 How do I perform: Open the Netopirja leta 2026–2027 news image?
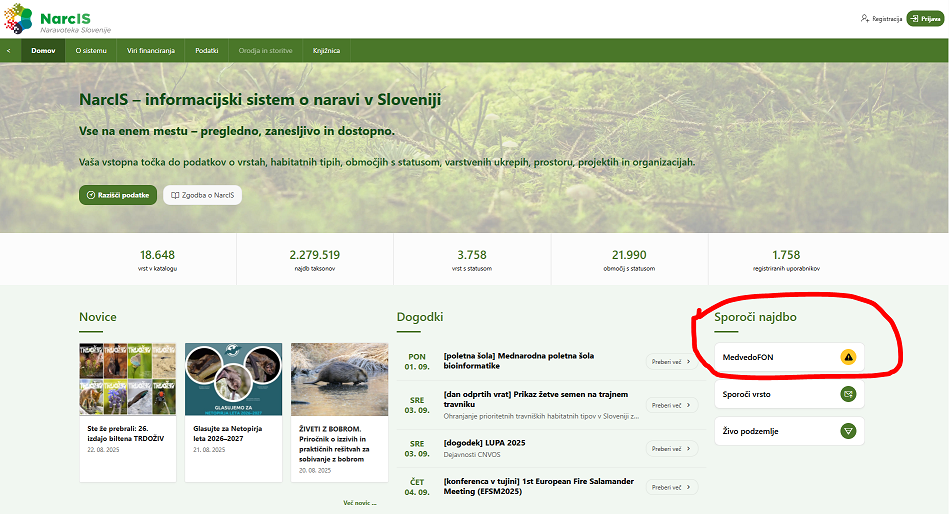[x=233, y=379]
